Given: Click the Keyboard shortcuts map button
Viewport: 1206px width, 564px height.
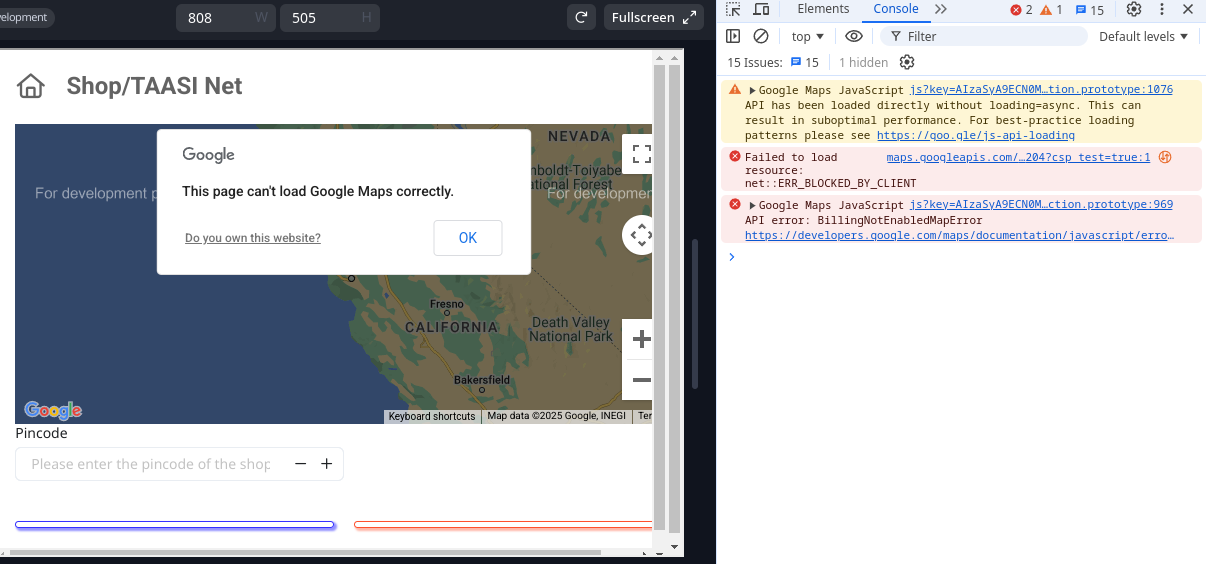Looking at the screenshot, I should [x=432, y=416].
